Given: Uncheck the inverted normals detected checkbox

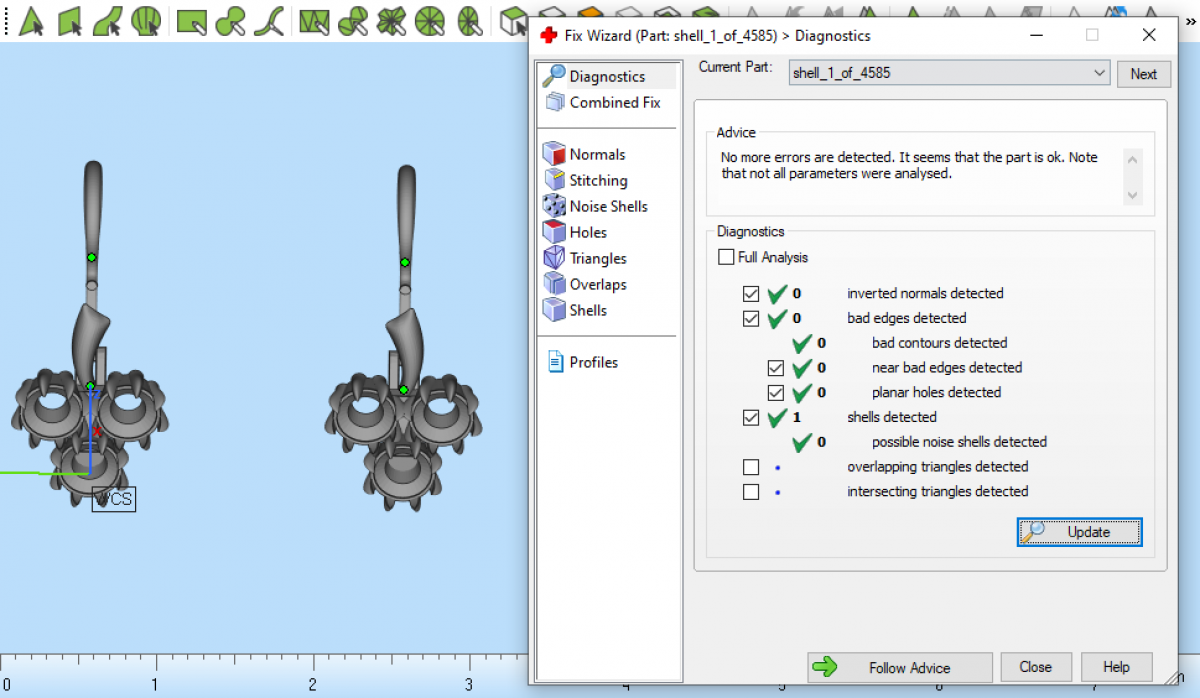Looking at the screenshot, I should (x=751, y=294).
